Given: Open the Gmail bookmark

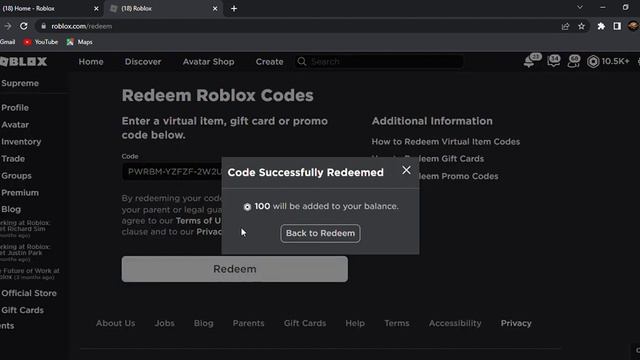Looking at the screenshot, I should pos(7,42).
